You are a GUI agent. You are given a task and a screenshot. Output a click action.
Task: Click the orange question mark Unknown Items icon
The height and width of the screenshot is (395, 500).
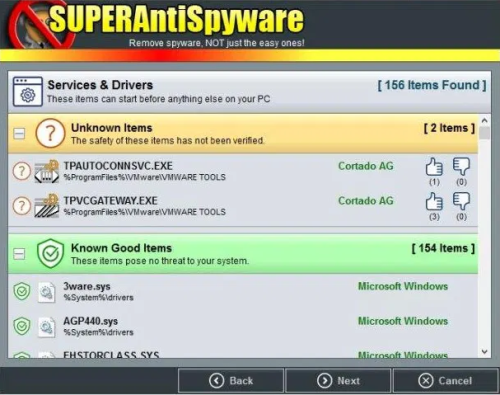coord(50,133)
